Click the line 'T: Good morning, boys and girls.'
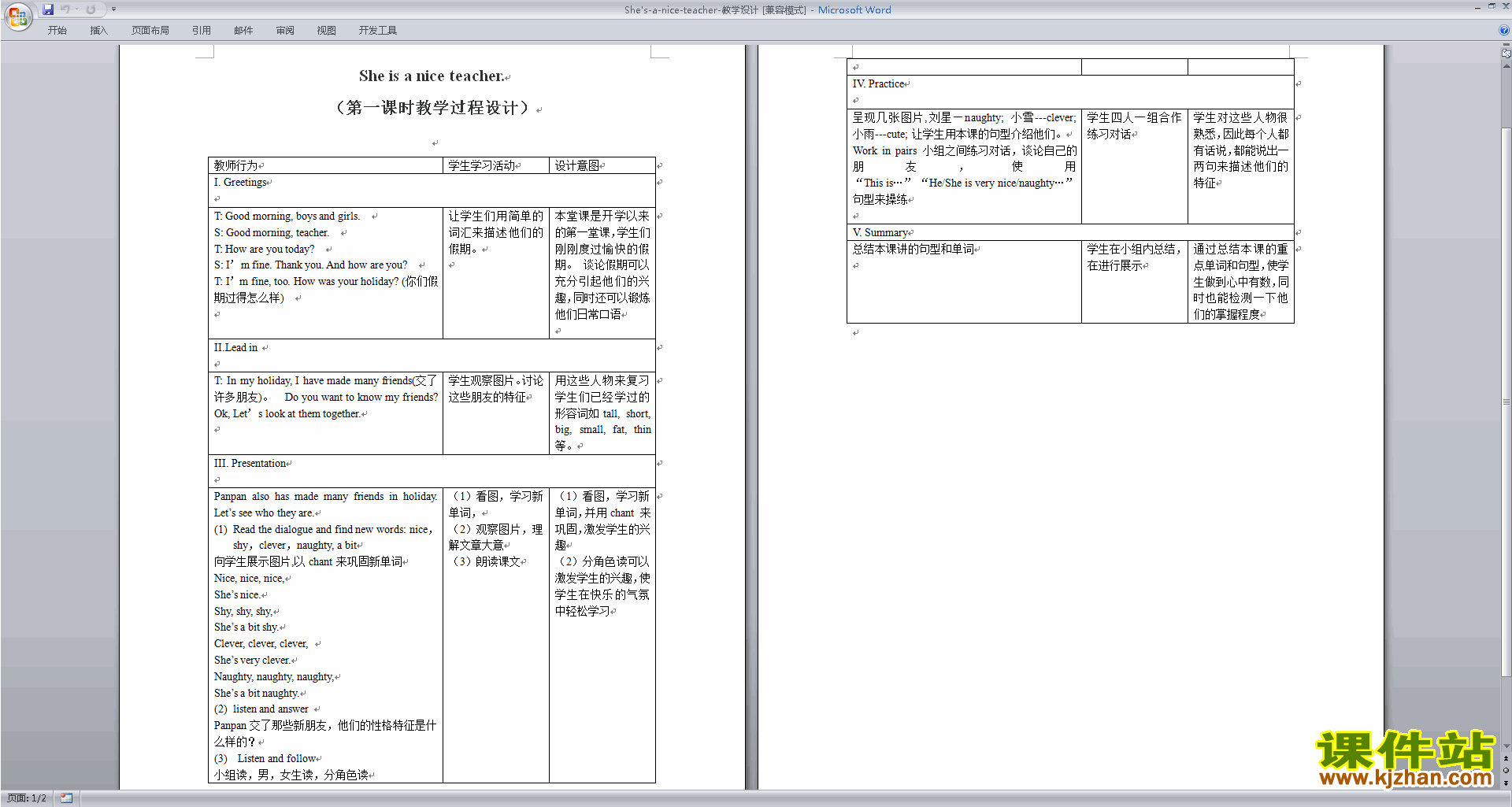The height and width of the screenshot is (807, 1512). click(287, 217)
